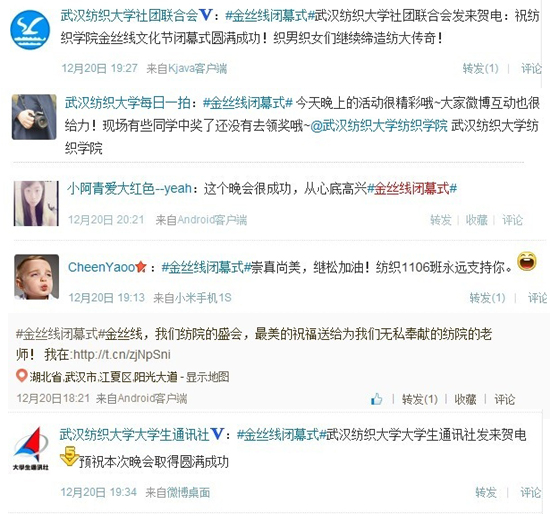Click the red location pin icon

21,376
